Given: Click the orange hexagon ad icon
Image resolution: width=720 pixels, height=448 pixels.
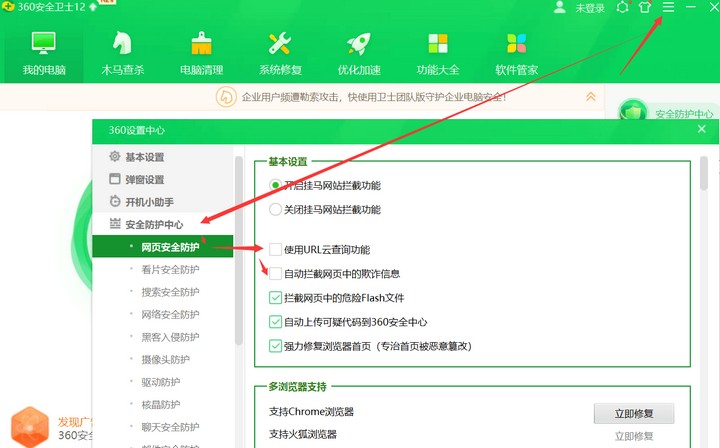Looking at the screenshot, I should pyautogui.click(x=30, y=427).
